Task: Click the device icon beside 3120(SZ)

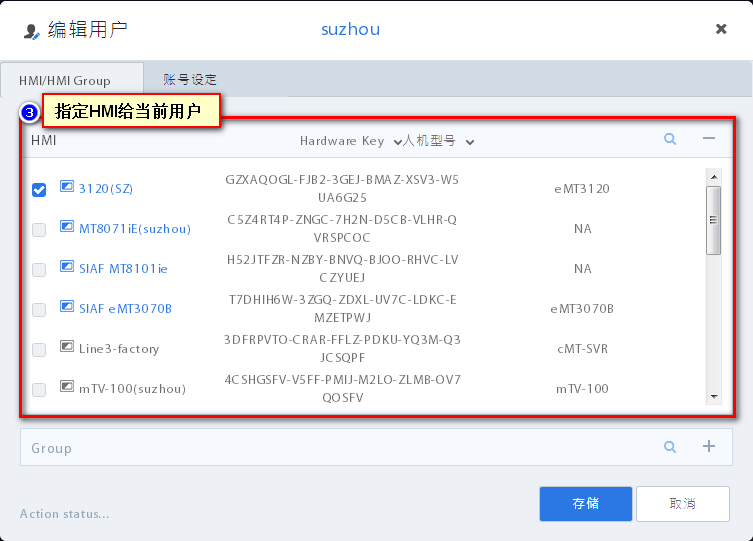Action: [x=67, y=187]
